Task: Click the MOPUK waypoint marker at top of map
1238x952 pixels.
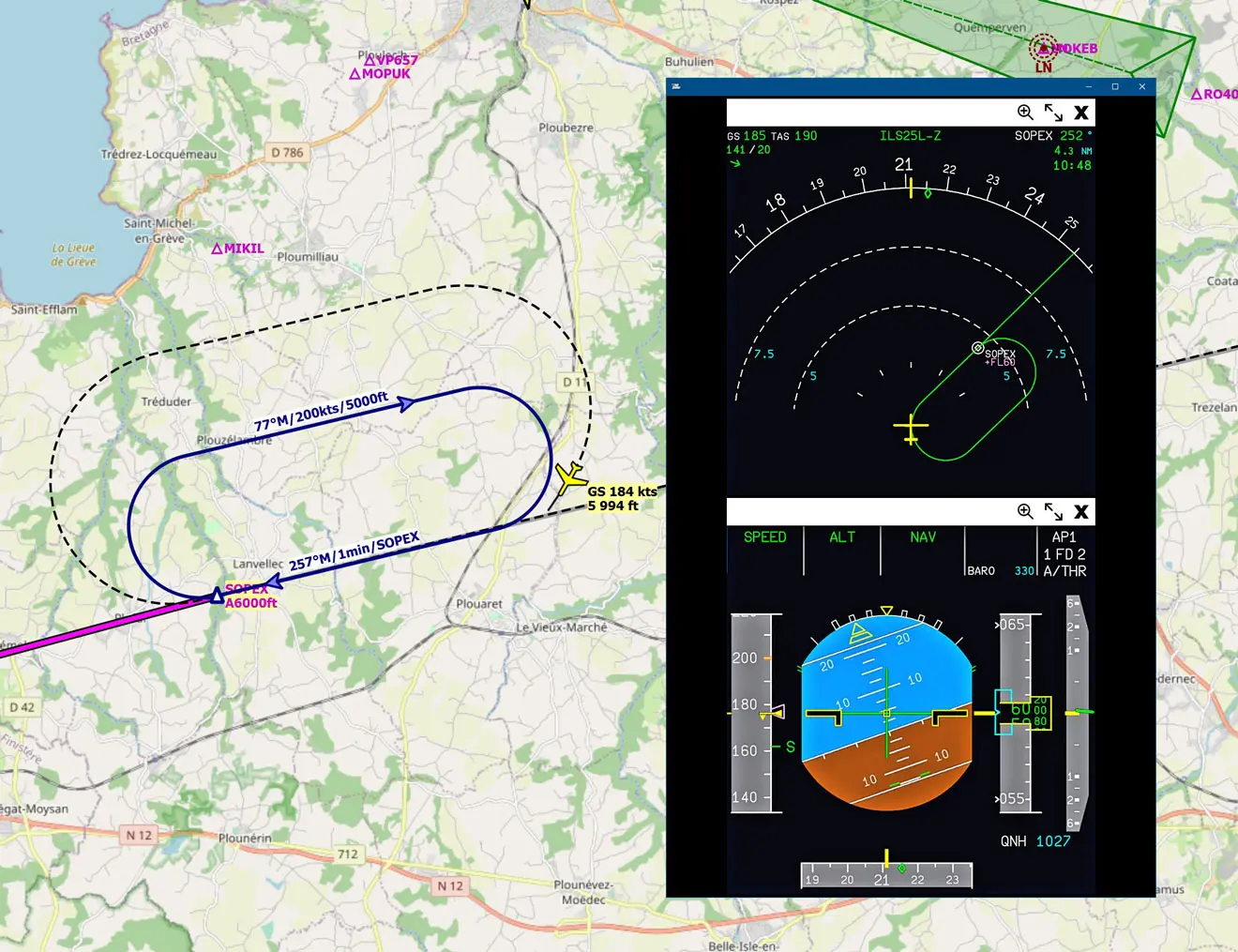Action: pos(355,73)
